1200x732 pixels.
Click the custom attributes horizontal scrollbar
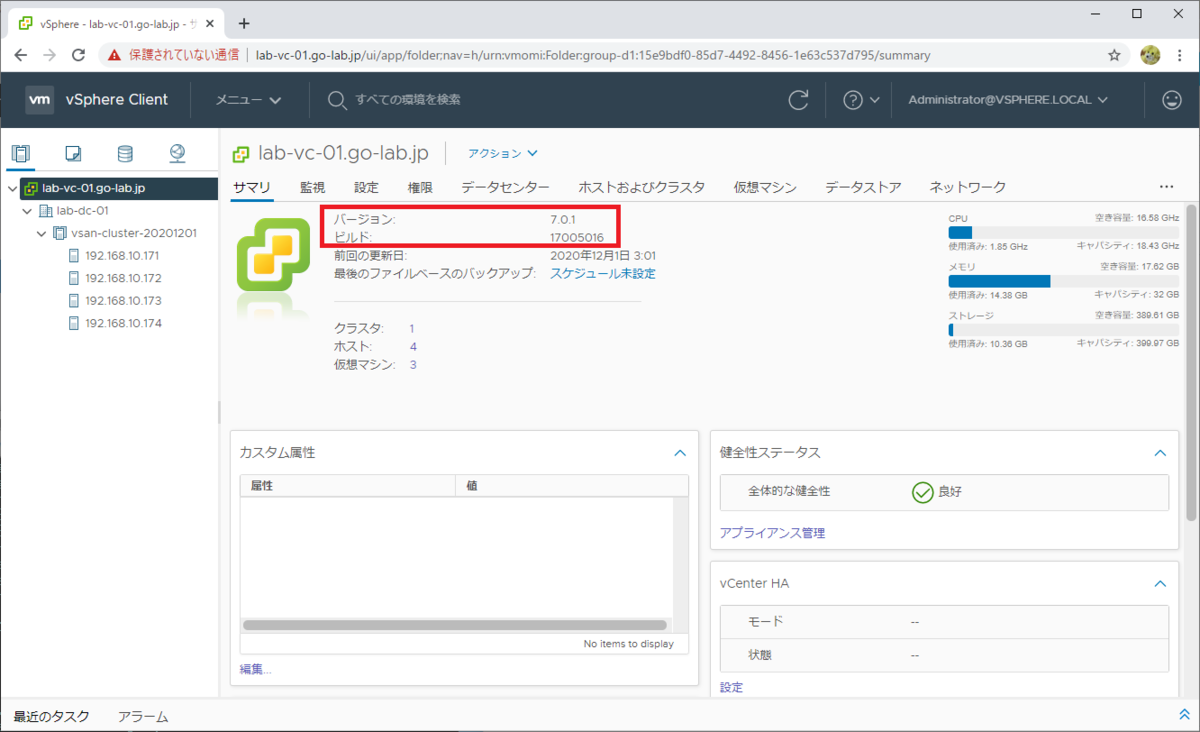click(x=455, y=624)
